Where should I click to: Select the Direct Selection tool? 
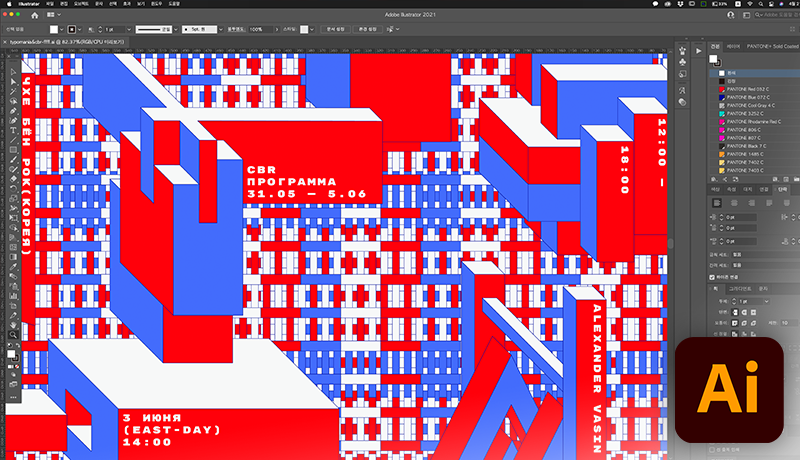click(13, 82)
